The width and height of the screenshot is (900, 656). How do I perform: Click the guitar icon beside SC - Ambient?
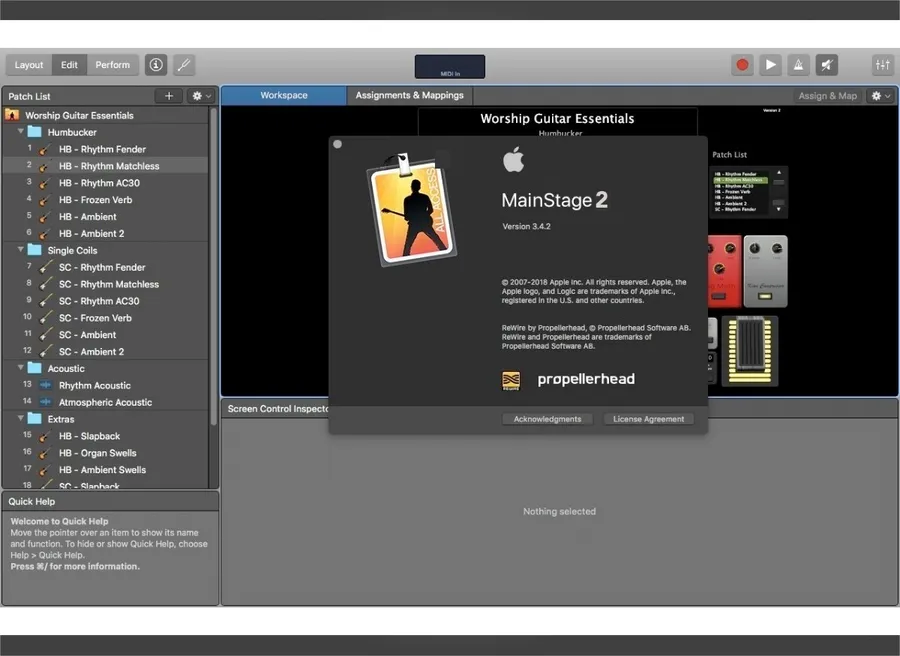pyautogui.click(x=45, y=335)
